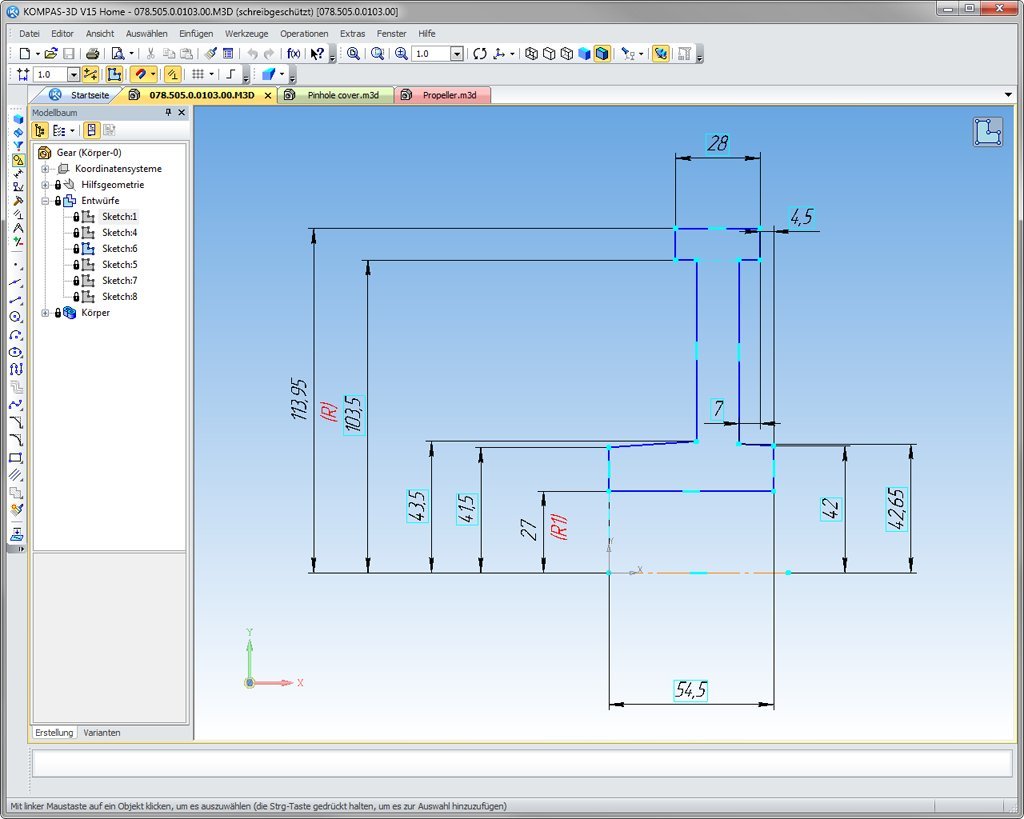Select the shaded blue cube display mode

click(584, 54)
